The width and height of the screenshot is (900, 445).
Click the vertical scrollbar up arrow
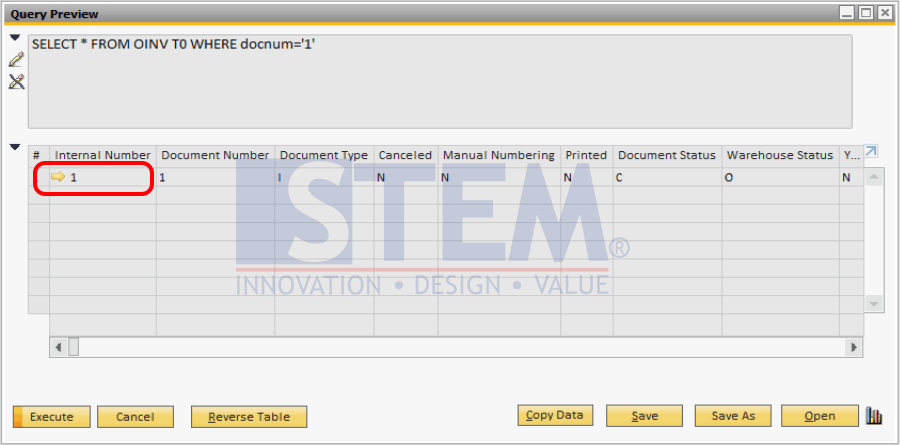pyautogui.click(x=873, y=177)
